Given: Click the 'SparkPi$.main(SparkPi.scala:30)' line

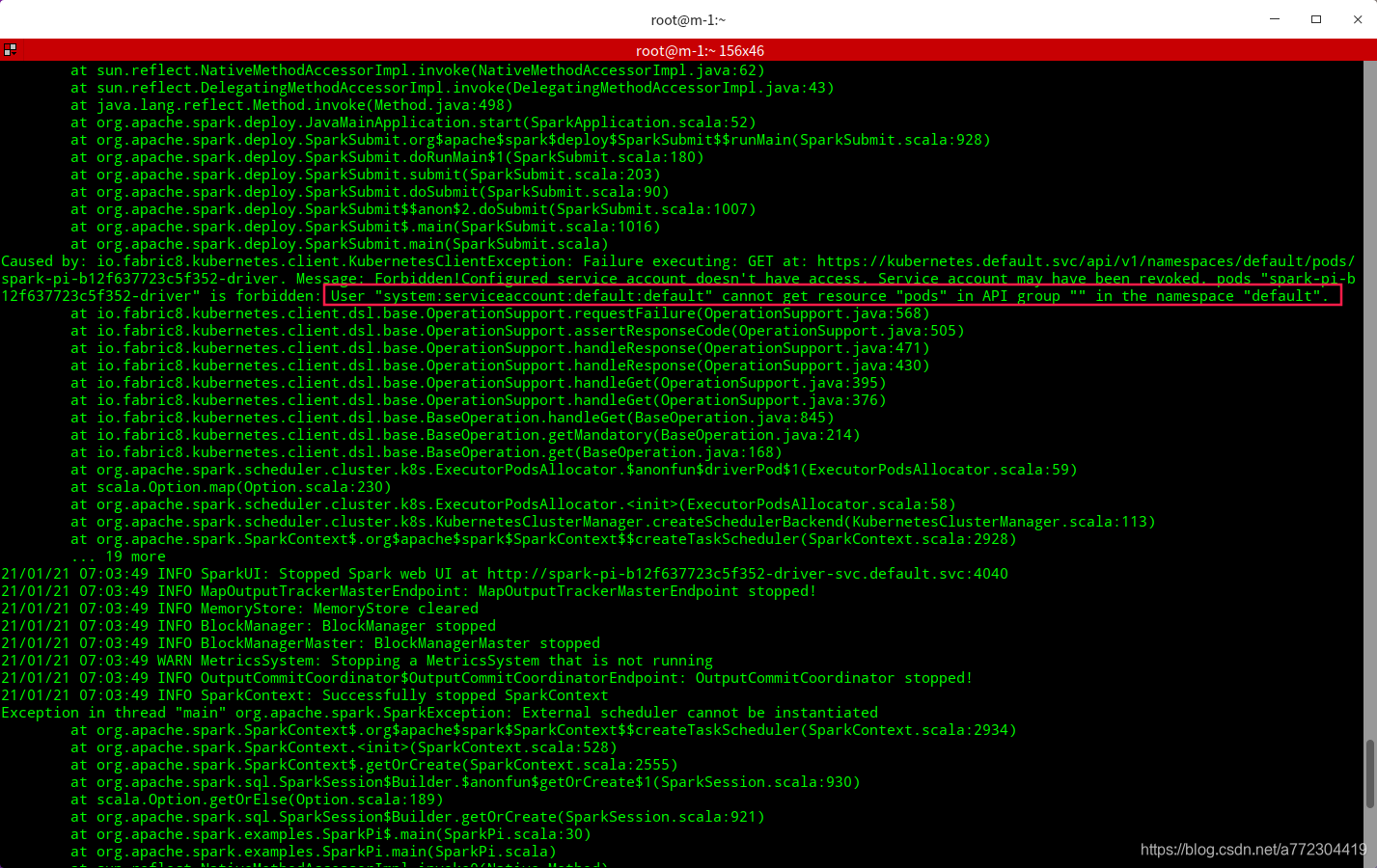Looking at the screenshot, I should coord(331,834).
